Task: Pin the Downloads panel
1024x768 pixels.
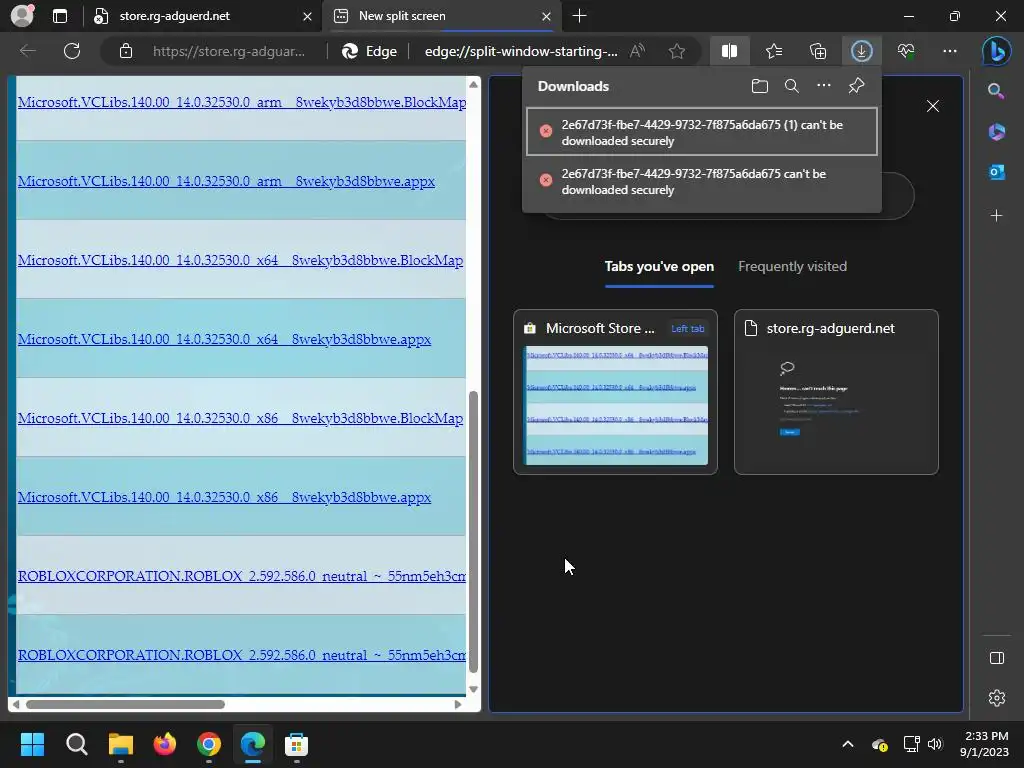Action: pos(856,86)
